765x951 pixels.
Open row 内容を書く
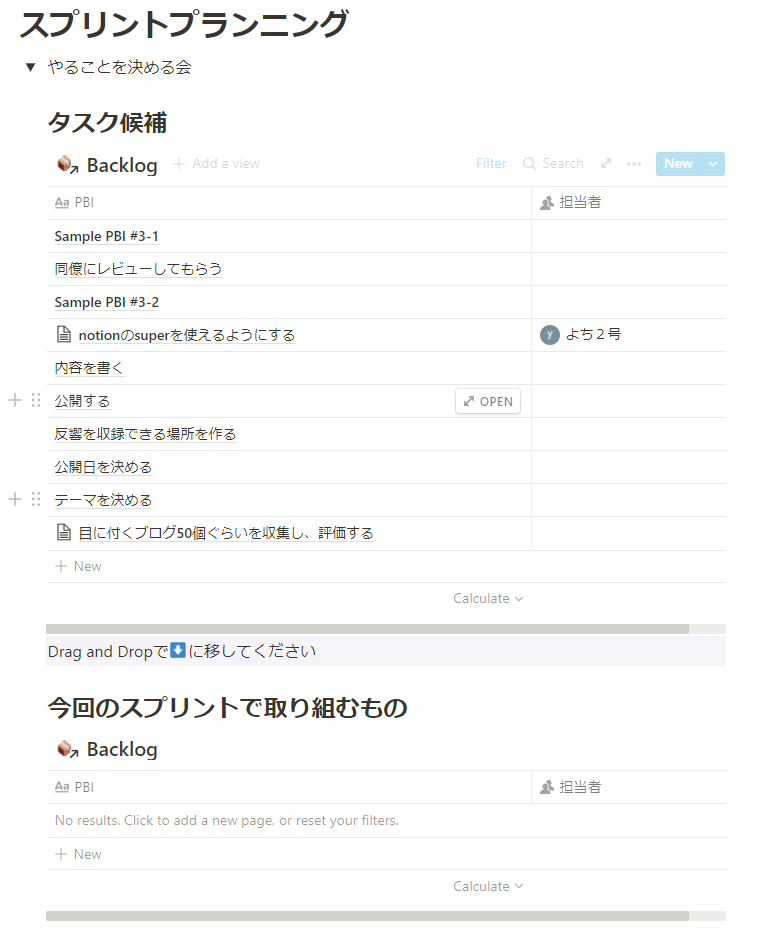click(89, 368)
